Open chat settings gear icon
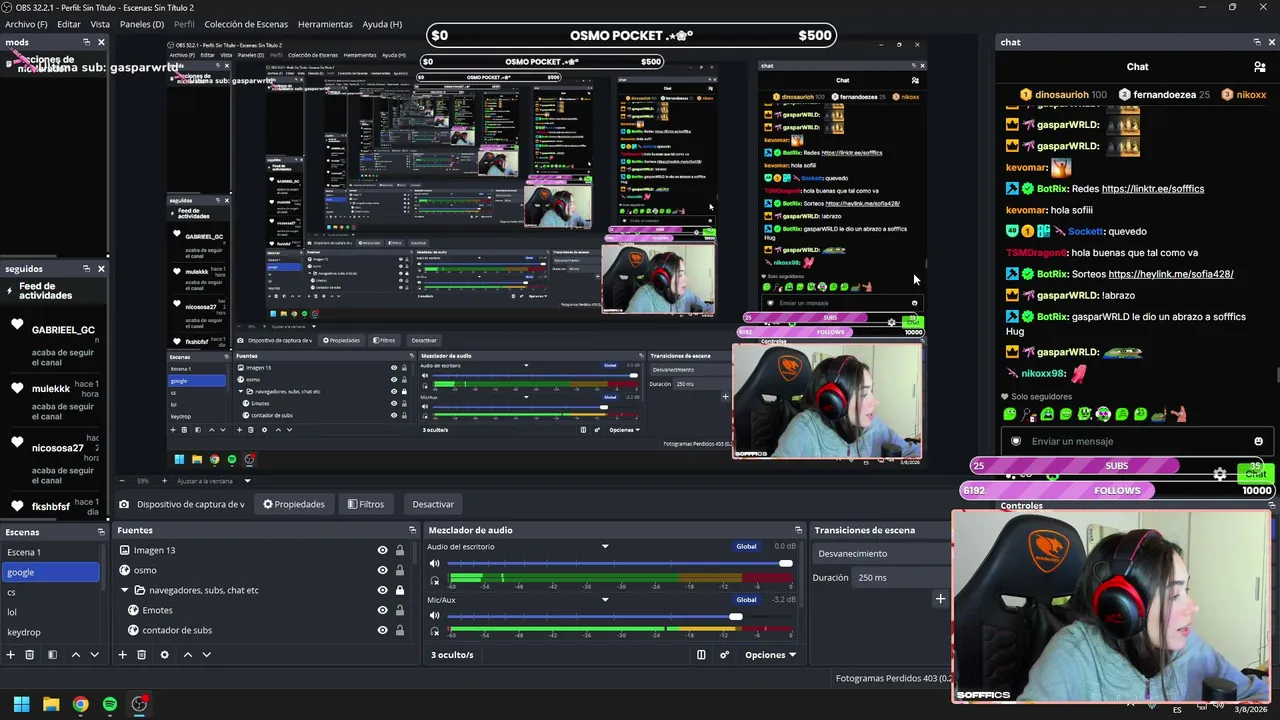The width and height of the screenshot is (1280, 720). click(1220, 474)
